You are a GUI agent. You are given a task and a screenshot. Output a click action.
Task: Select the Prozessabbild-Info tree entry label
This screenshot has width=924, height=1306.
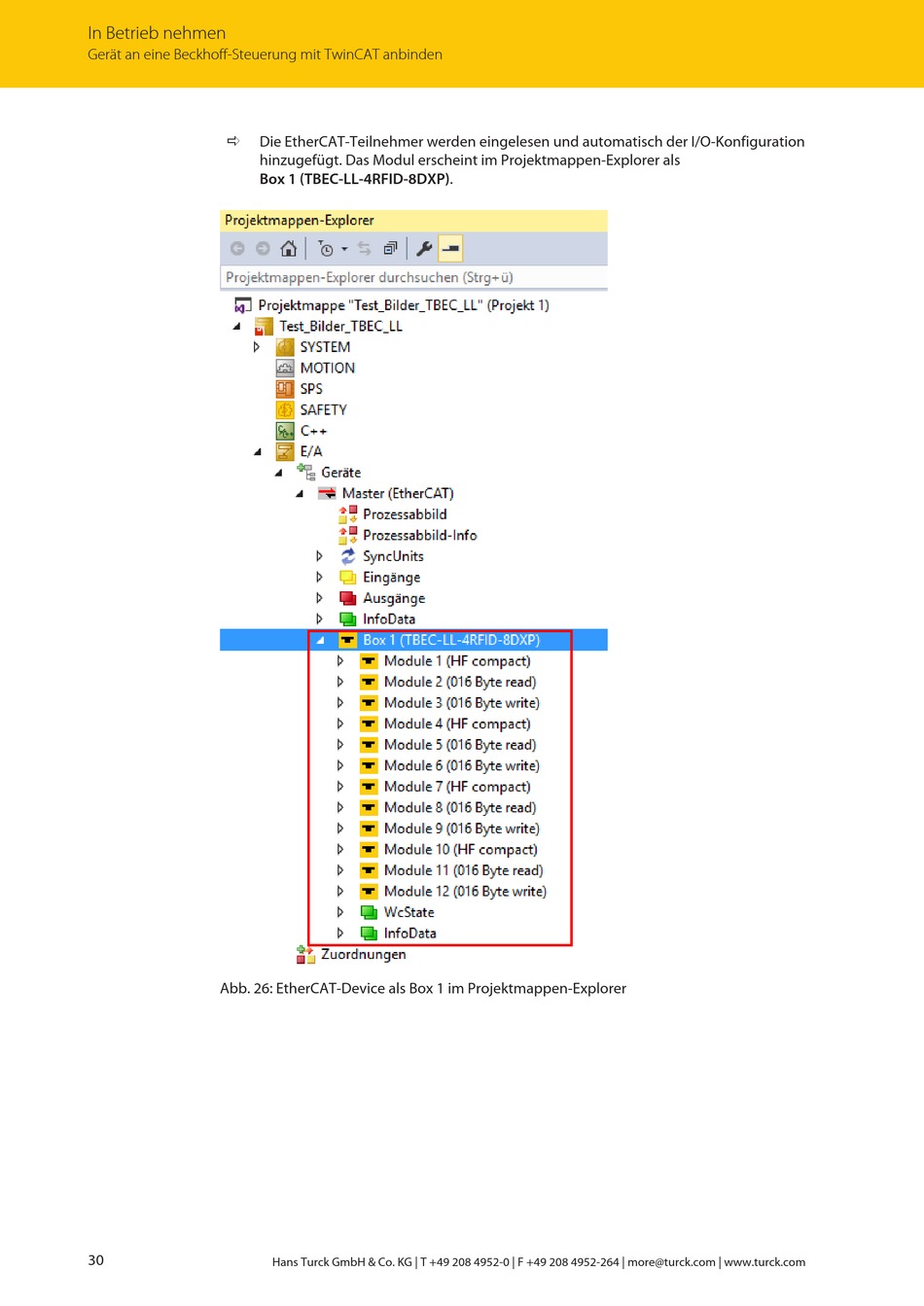420,536
